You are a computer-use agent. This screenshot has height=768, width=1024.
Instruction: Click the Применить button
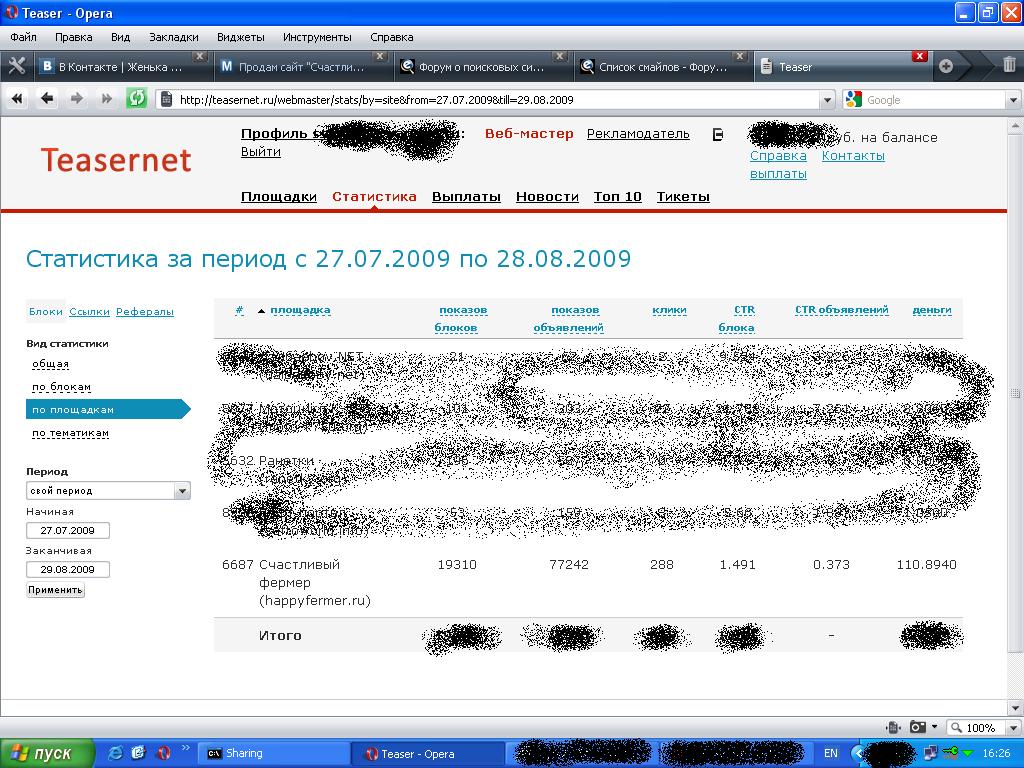[56, 590]
